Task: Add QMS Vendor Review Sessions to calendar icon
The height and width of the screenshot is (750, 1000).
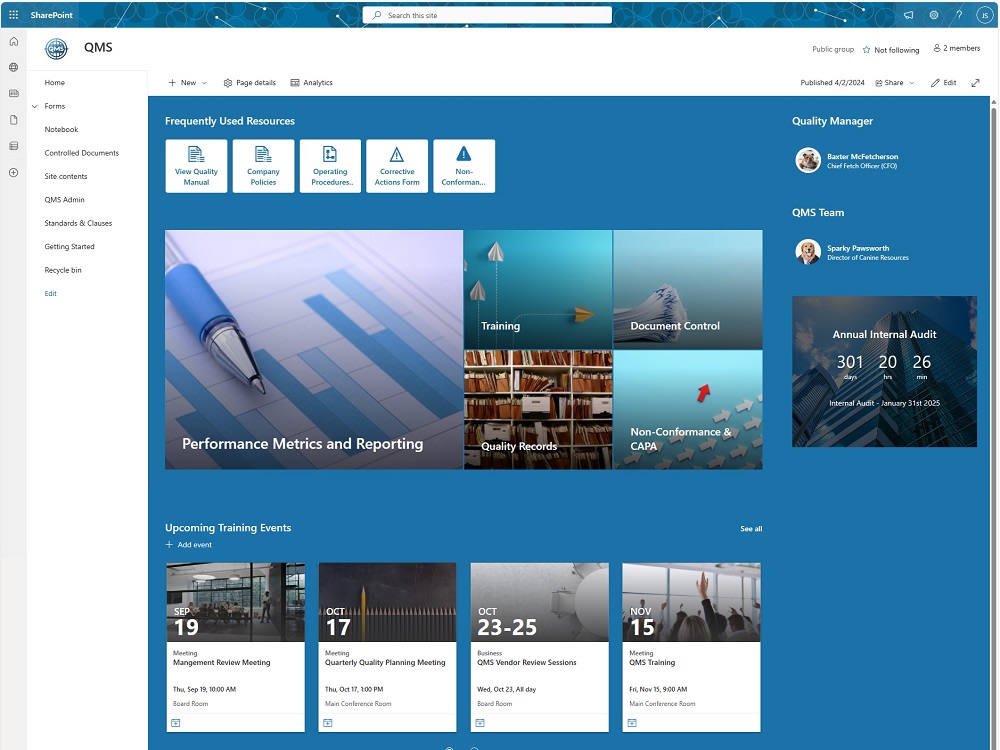Action: point(480,723)
